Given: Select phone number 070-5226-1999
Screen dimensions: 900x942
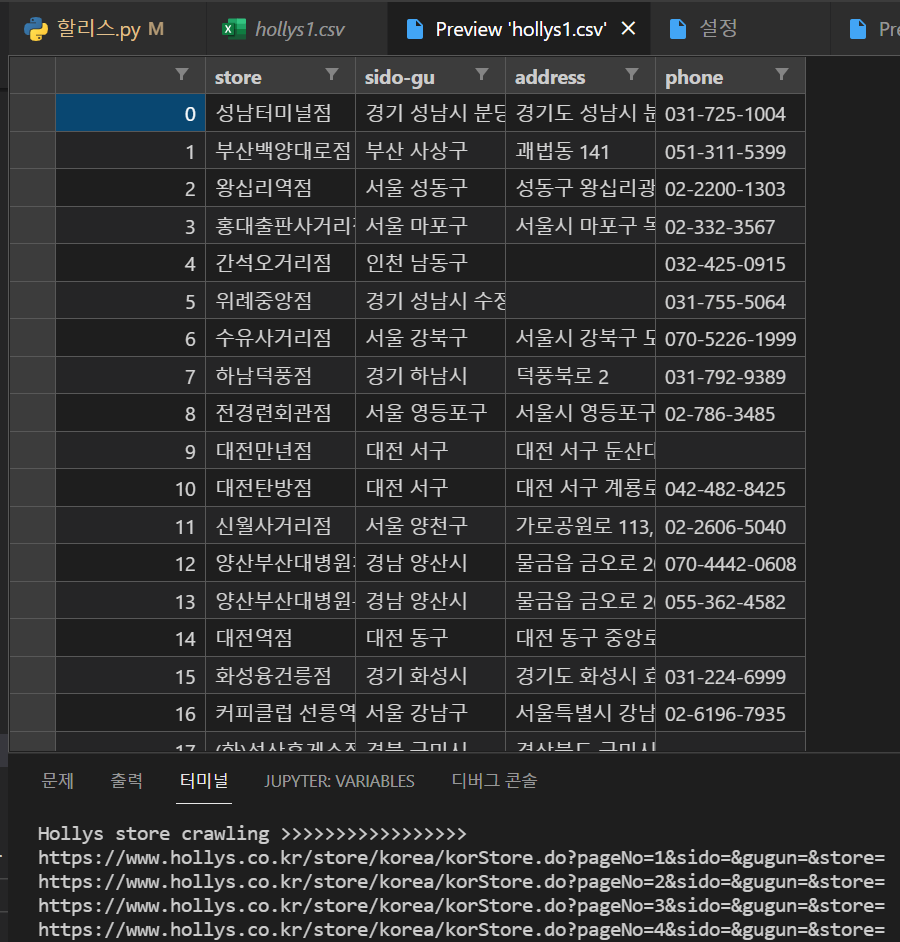Looking at the screenshot, I should (730, 338).
